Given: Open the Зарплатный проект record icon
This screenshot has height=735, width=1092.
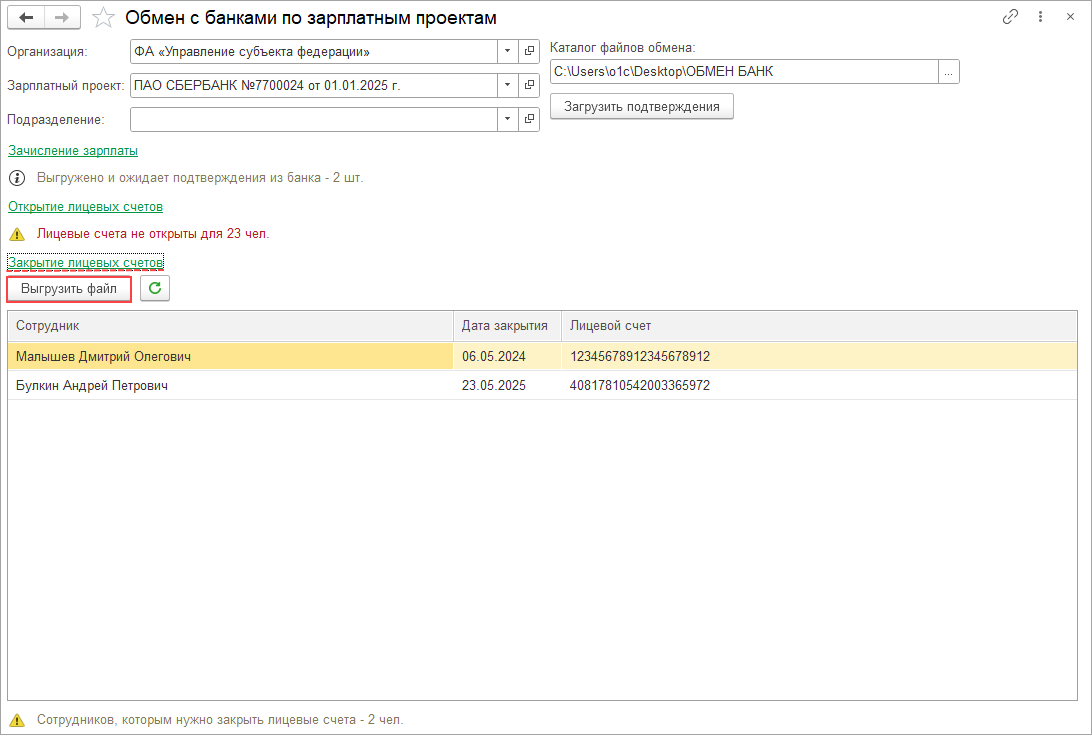Looking at the screenshot, I should point(529,85).
